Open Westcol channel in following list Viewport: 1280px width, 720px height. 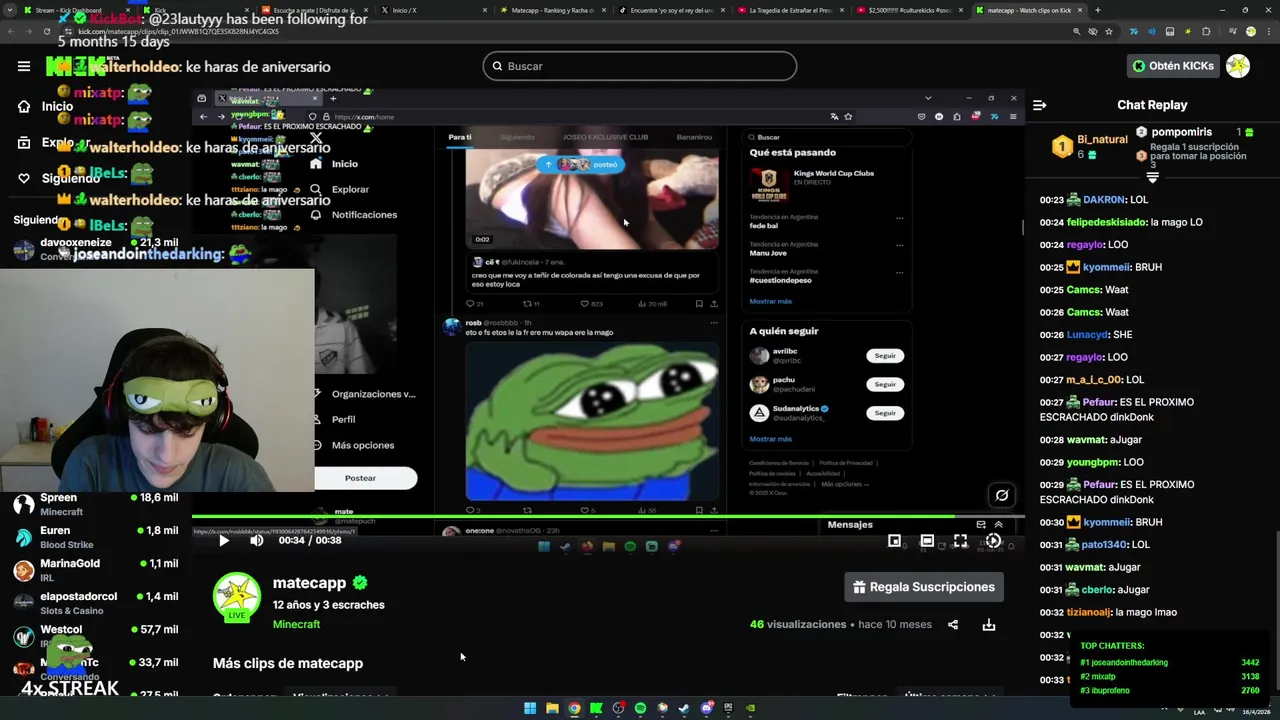click(96, 636)
